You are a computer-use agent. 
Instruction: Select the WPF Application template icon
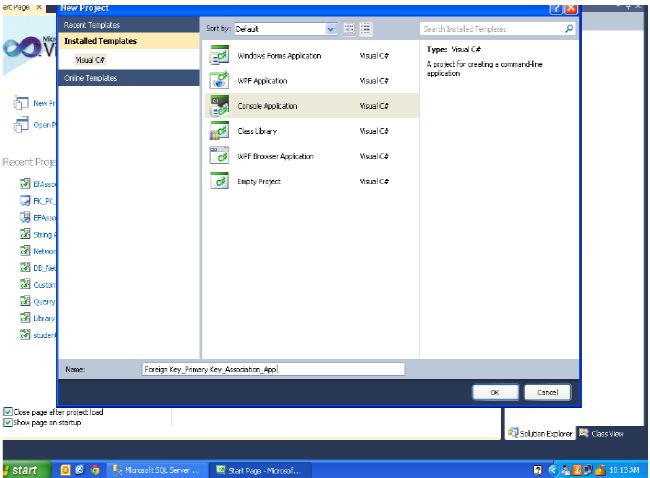click(219, 80)
